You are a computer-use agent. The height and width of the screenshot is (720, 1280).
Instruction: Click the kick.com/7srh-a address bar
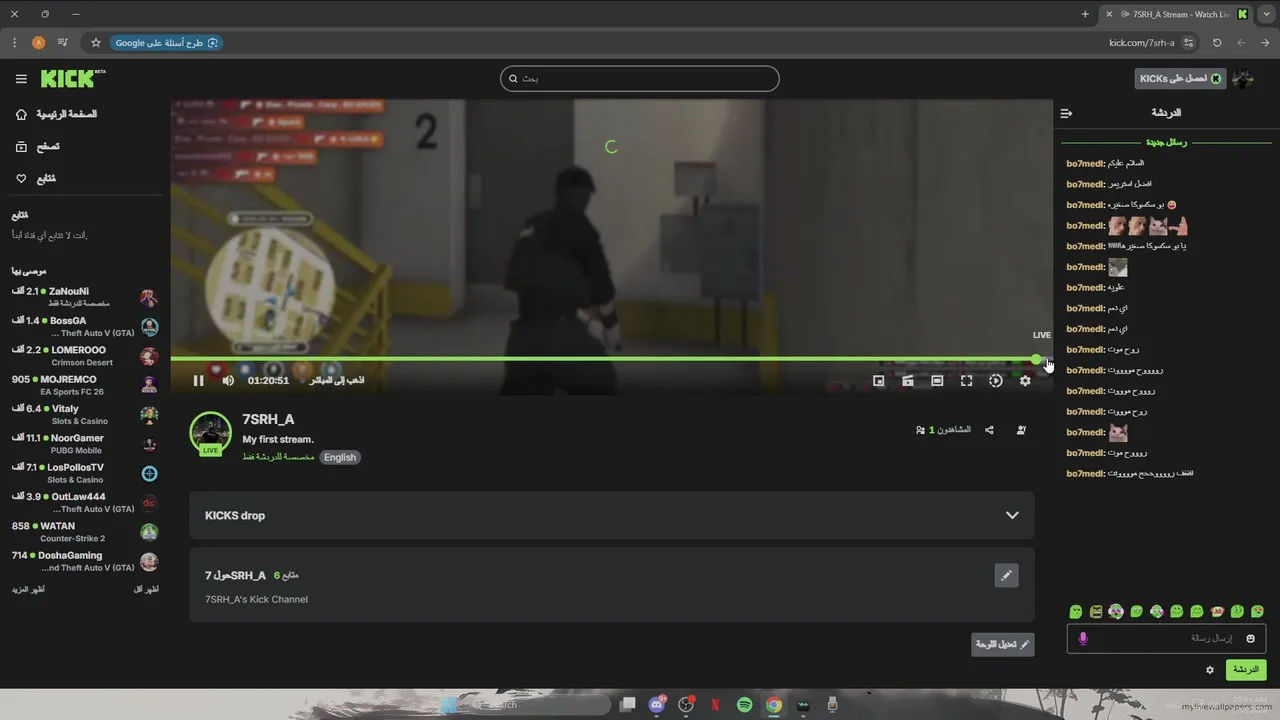pyautogui.click(x=1141, y=43)
